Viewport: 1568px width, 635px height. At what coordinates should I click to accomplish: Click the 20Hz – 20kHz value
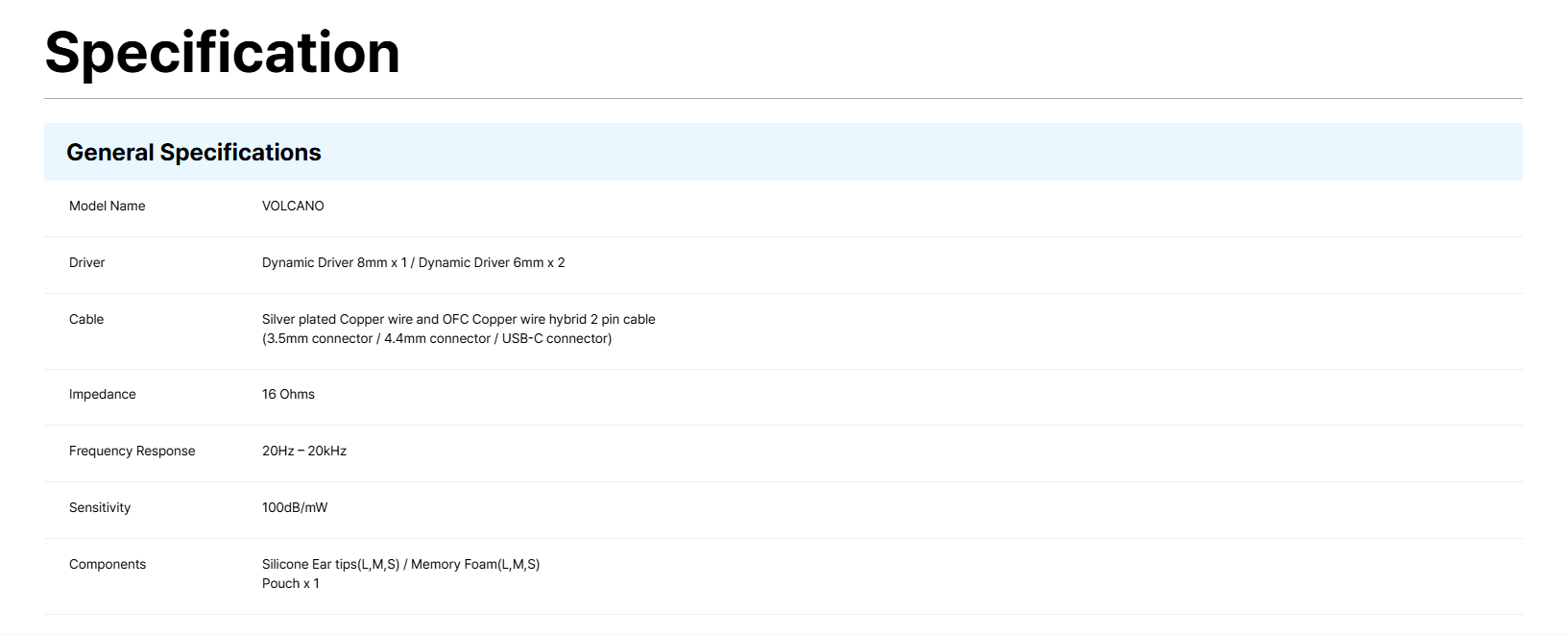point(304,451)
